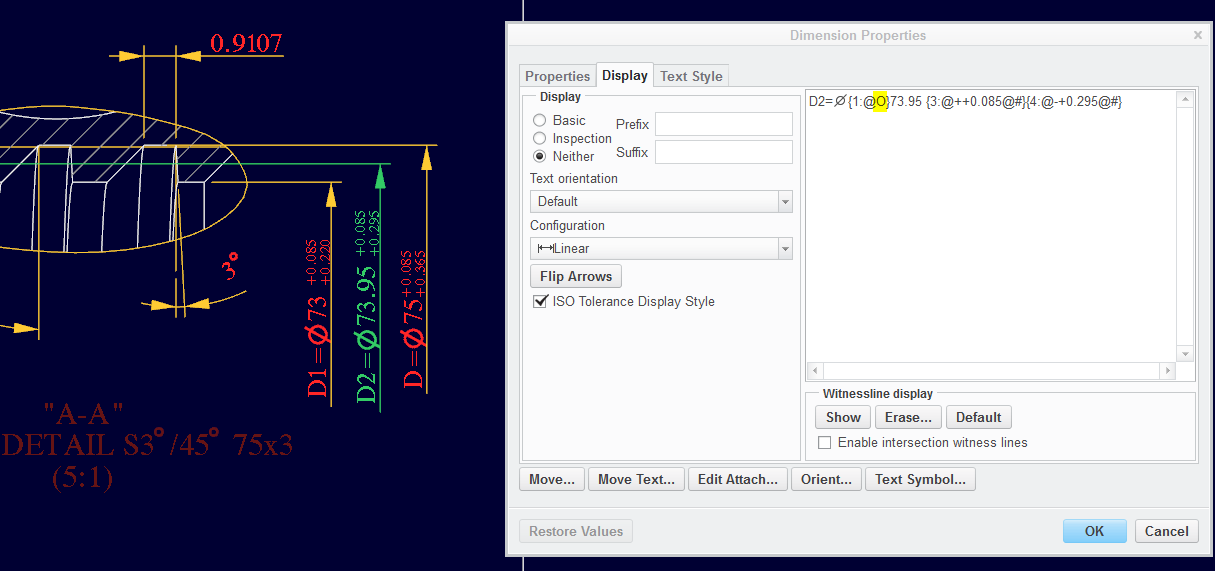Click the Prefix input field
The width and height of the screenshot is (1215, 571).
click(x=723, y=124)
